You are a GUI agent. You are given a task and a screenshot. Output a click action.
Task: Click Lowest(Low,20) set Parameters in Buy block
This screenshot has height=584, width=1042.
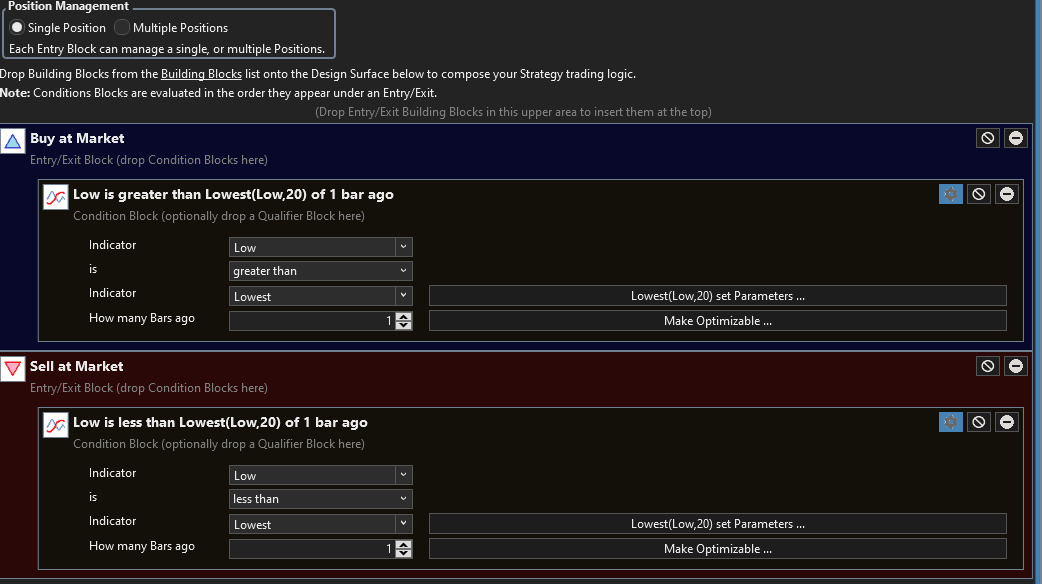(x=717, y=296)
